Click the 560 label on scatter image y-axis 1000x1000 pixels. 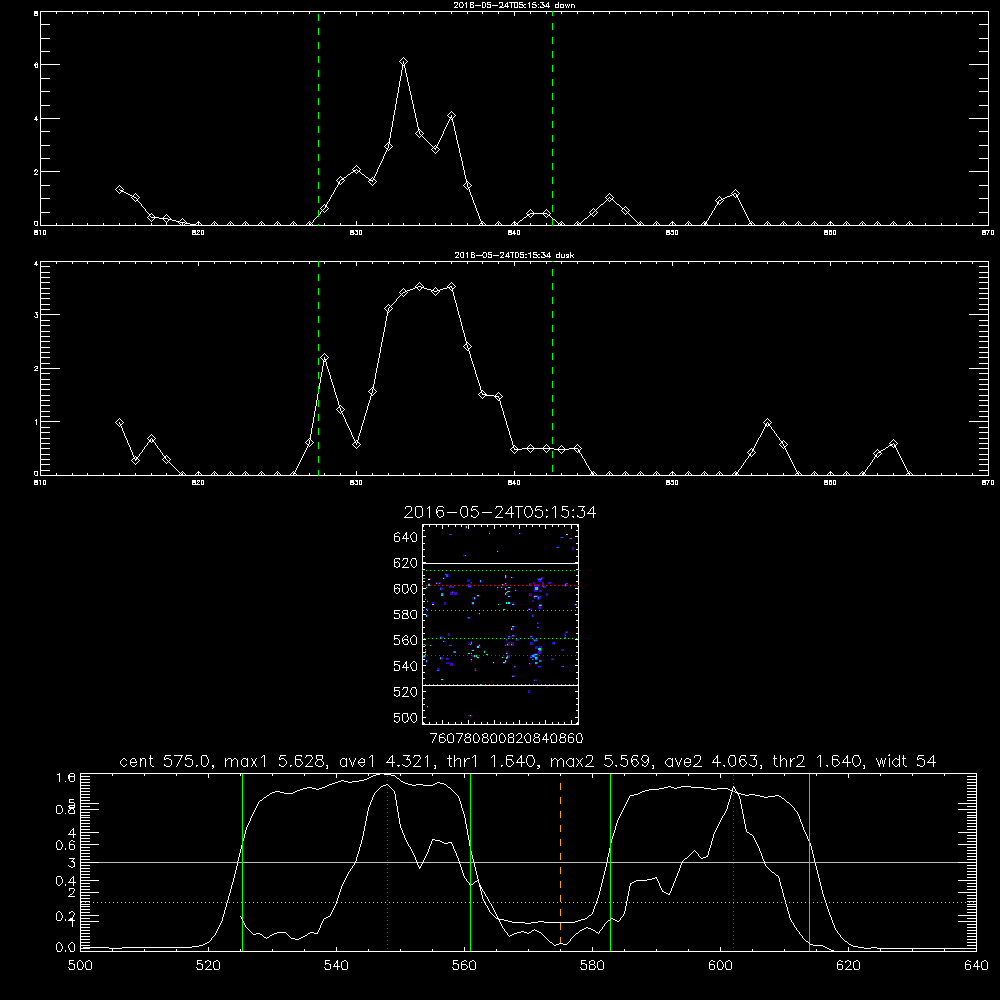tap(405, 640)
